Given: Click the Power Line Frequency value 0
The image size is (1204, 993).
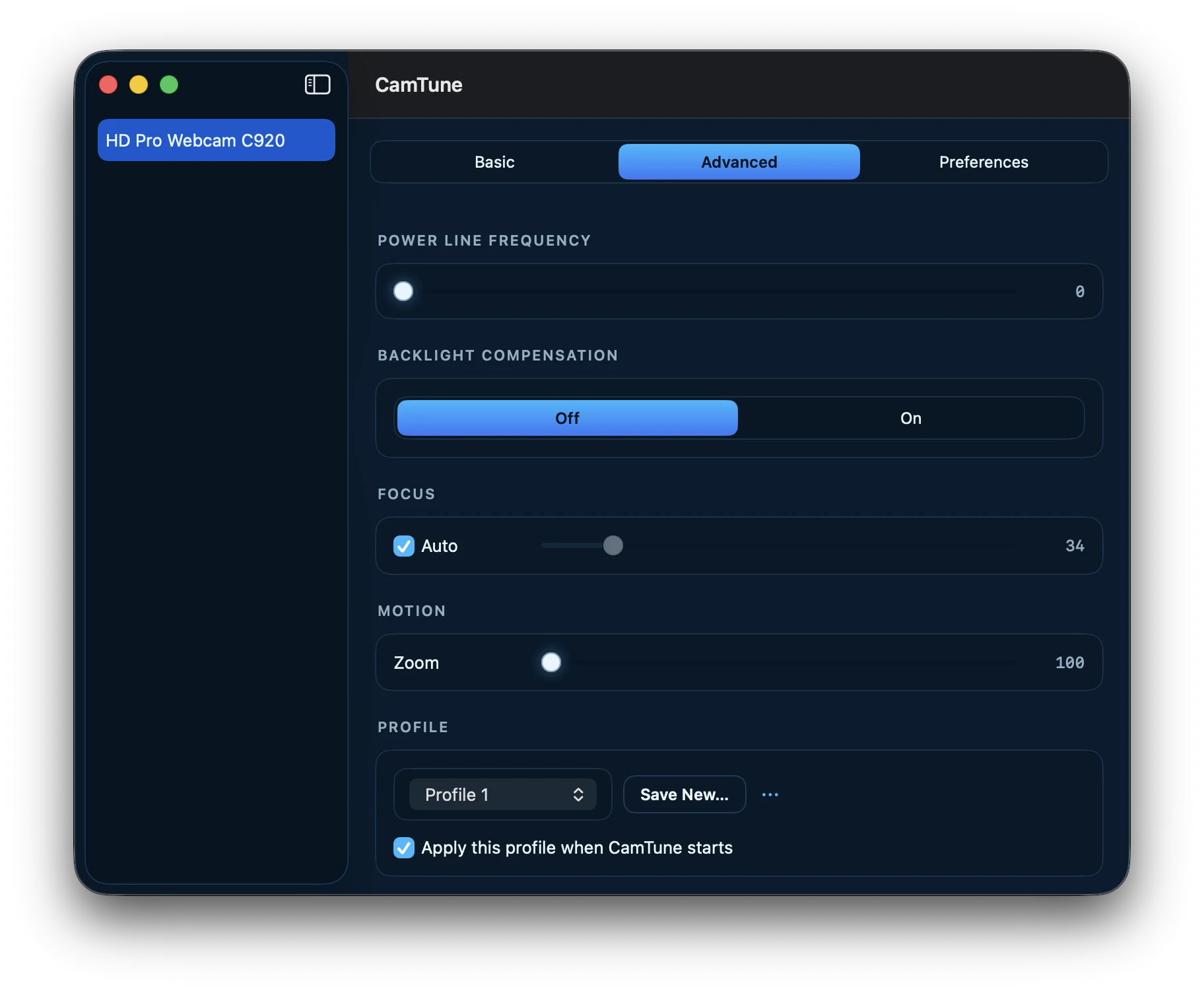Looking at the screenshot, I should [1080, 291].
